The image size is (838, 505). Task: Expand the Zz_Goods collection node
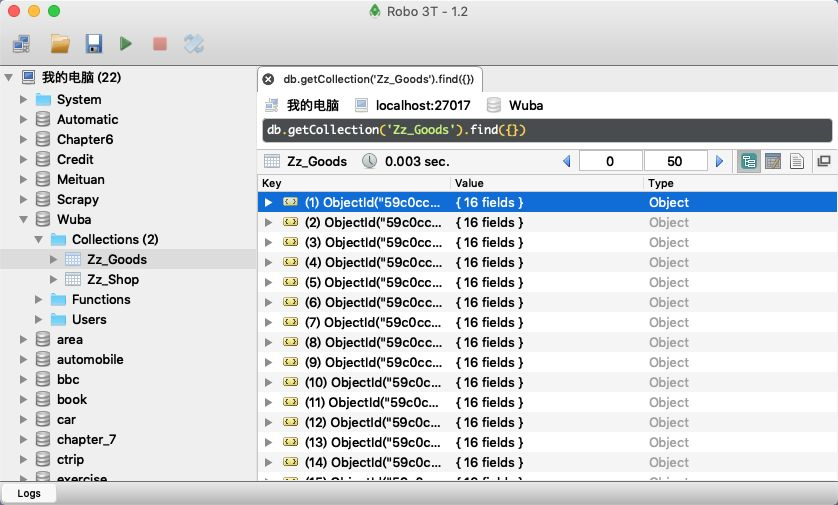click(x=53, y=260)
